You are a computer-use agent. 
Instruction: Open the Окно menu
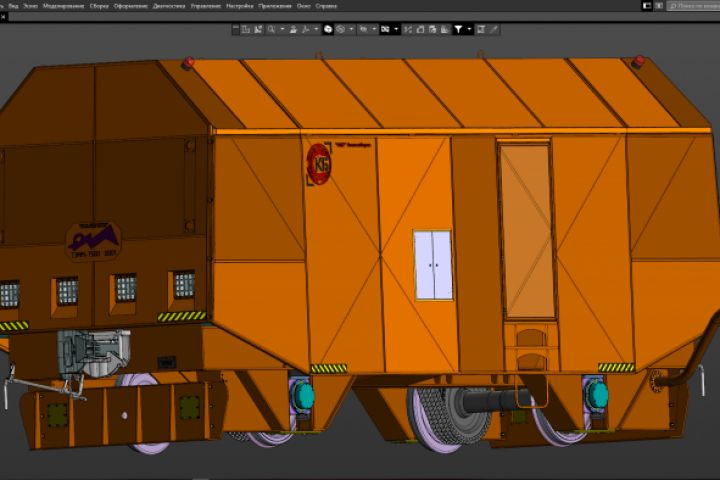point(303,6)
